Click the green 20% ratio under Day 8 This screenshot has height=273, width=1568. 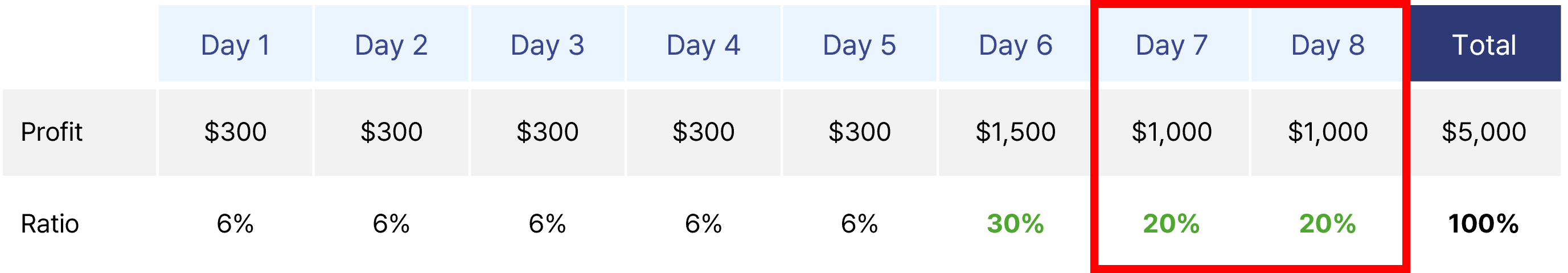click(1328, 223)
